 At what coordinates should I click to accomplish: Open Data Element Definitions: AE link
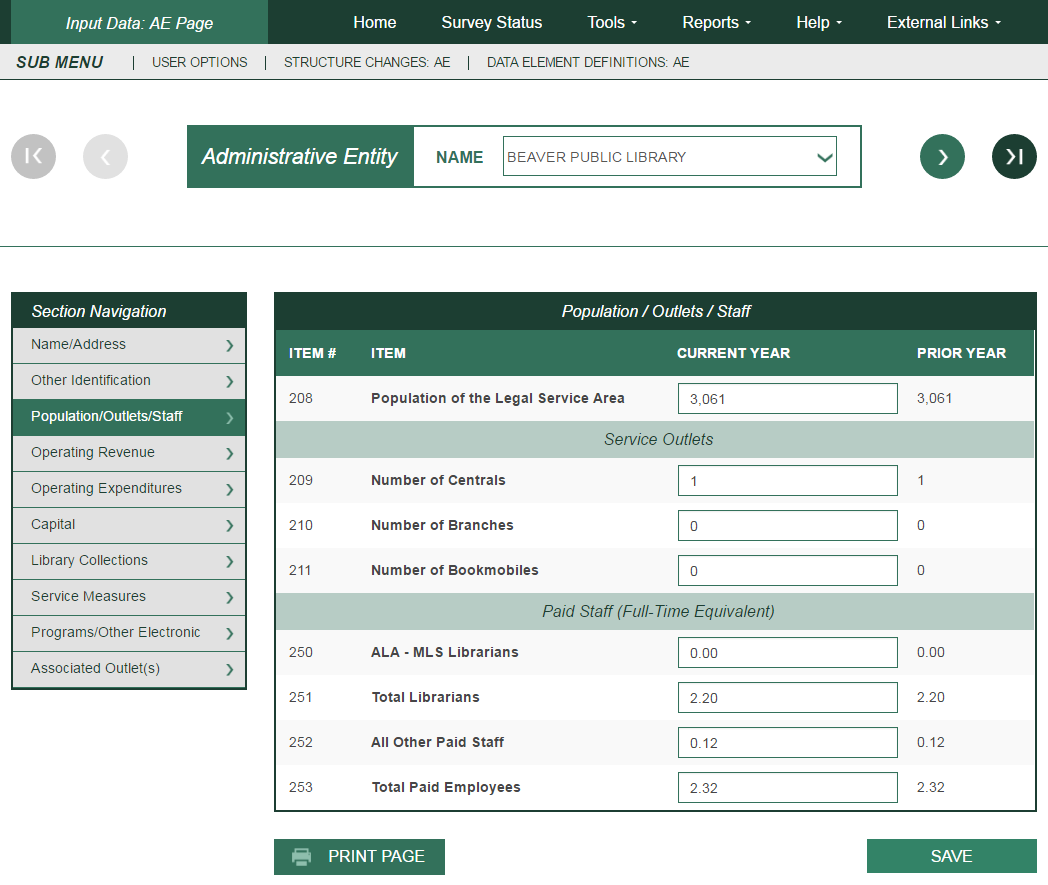point(587,62)
